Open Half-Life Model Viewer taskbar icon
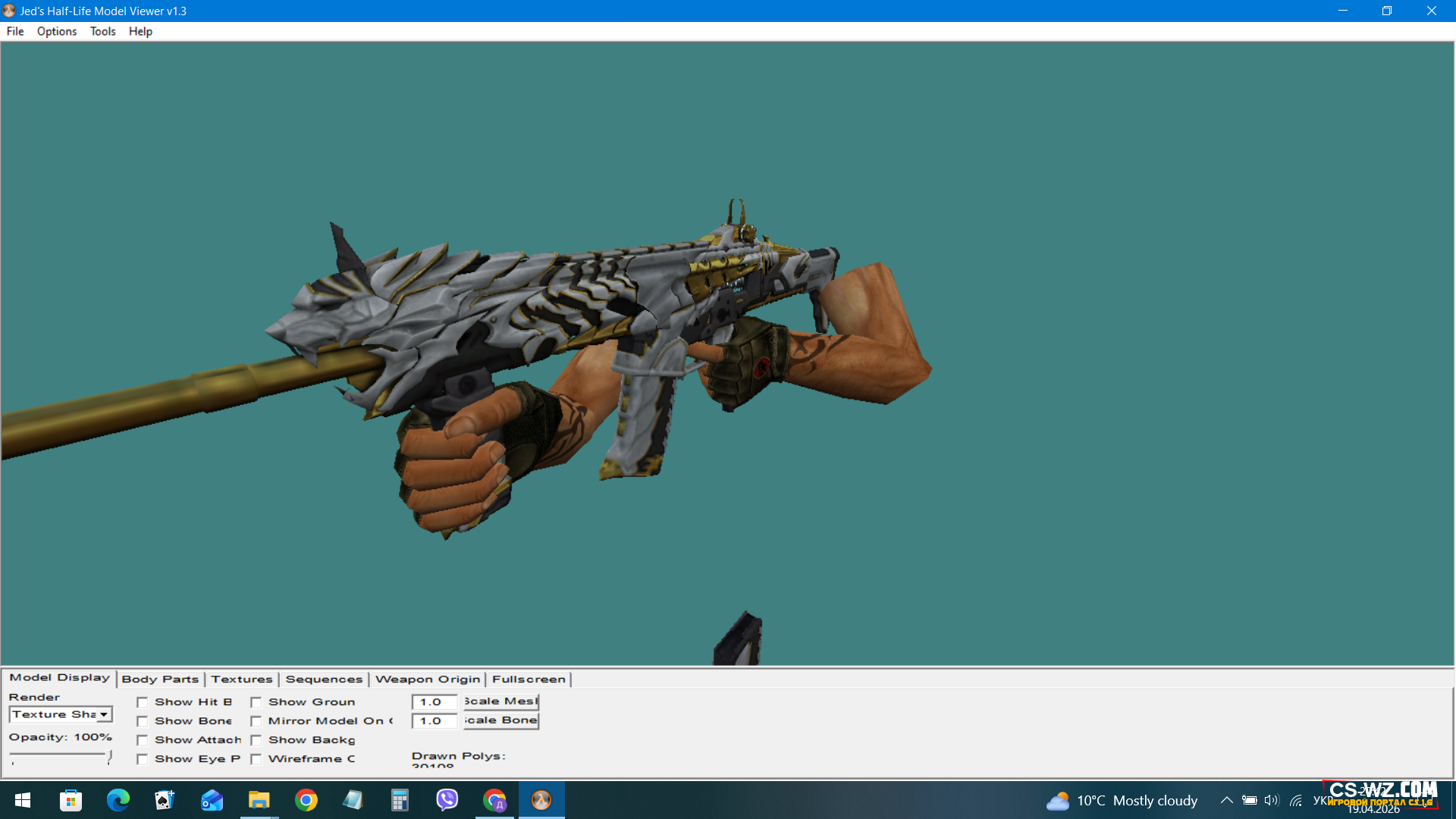The height and width of the screenshot is (819, 1456). 541,800
